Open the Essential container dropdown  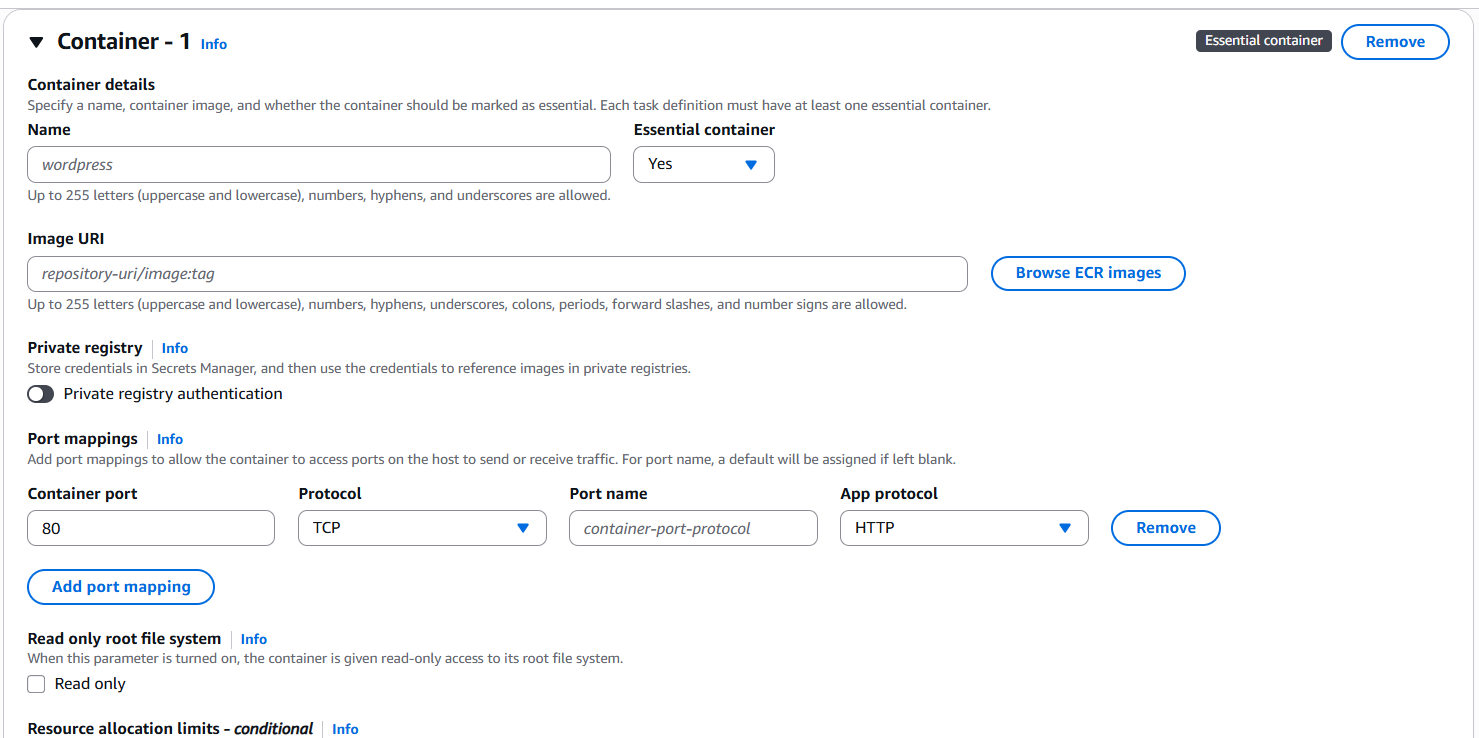click(703, 164)
